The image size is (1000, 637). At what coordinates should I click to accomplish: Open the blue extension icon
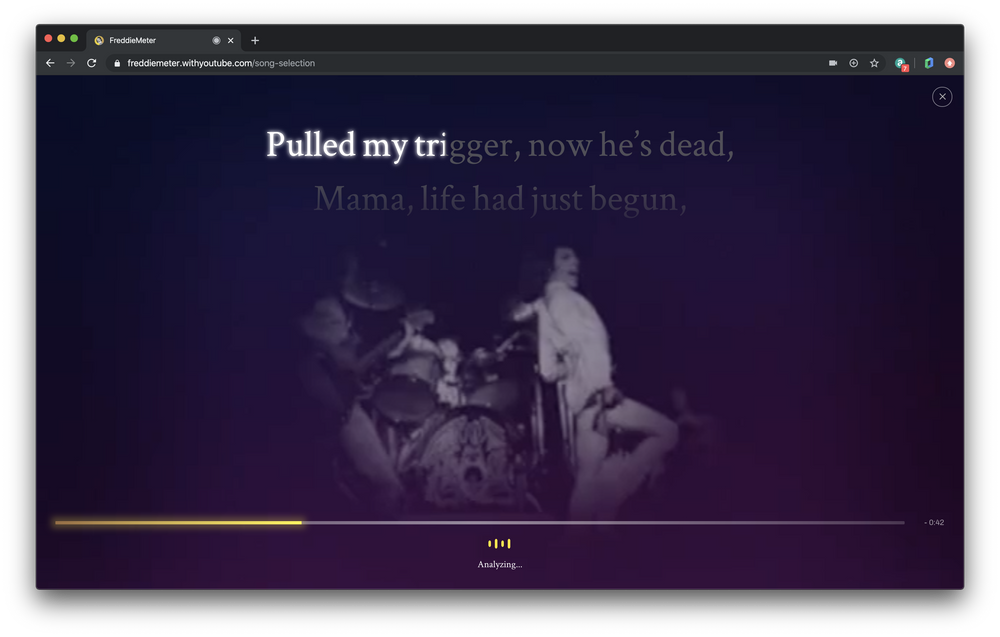[x=929, y=63]
